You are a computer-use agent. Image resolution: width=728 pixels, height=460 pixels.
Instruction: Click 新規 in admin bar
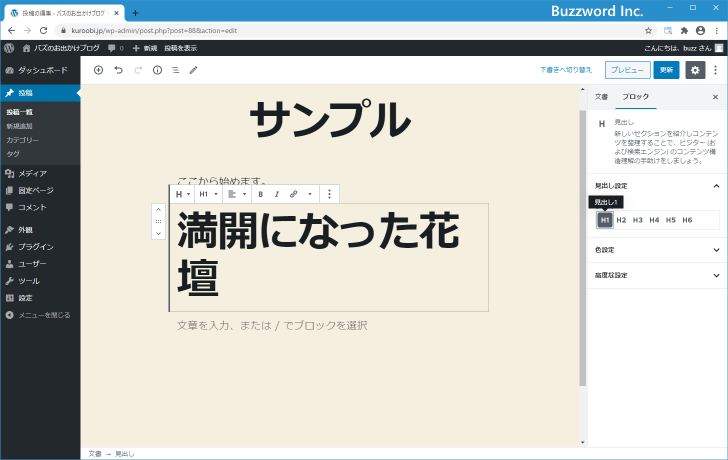pyautogui.click(x=145, y=48)
